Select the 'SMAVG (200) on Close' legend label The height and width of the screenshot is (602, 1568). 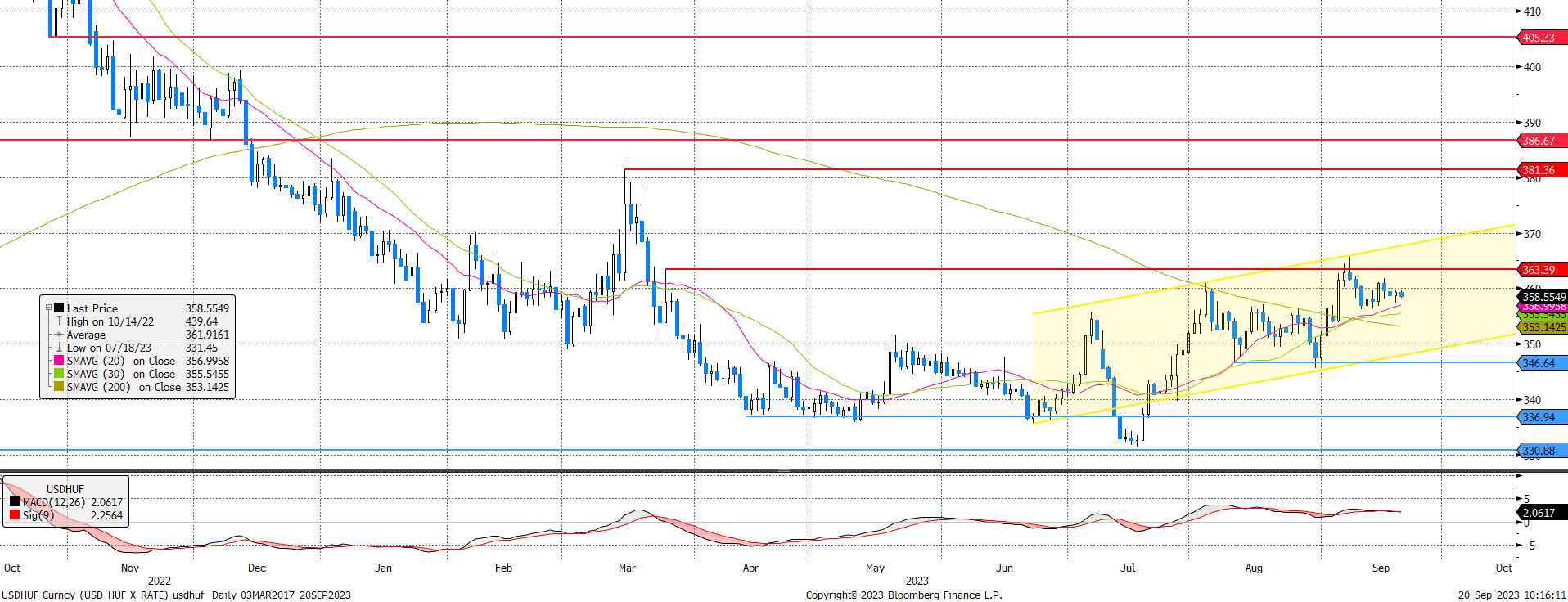[x=124, y=387]
